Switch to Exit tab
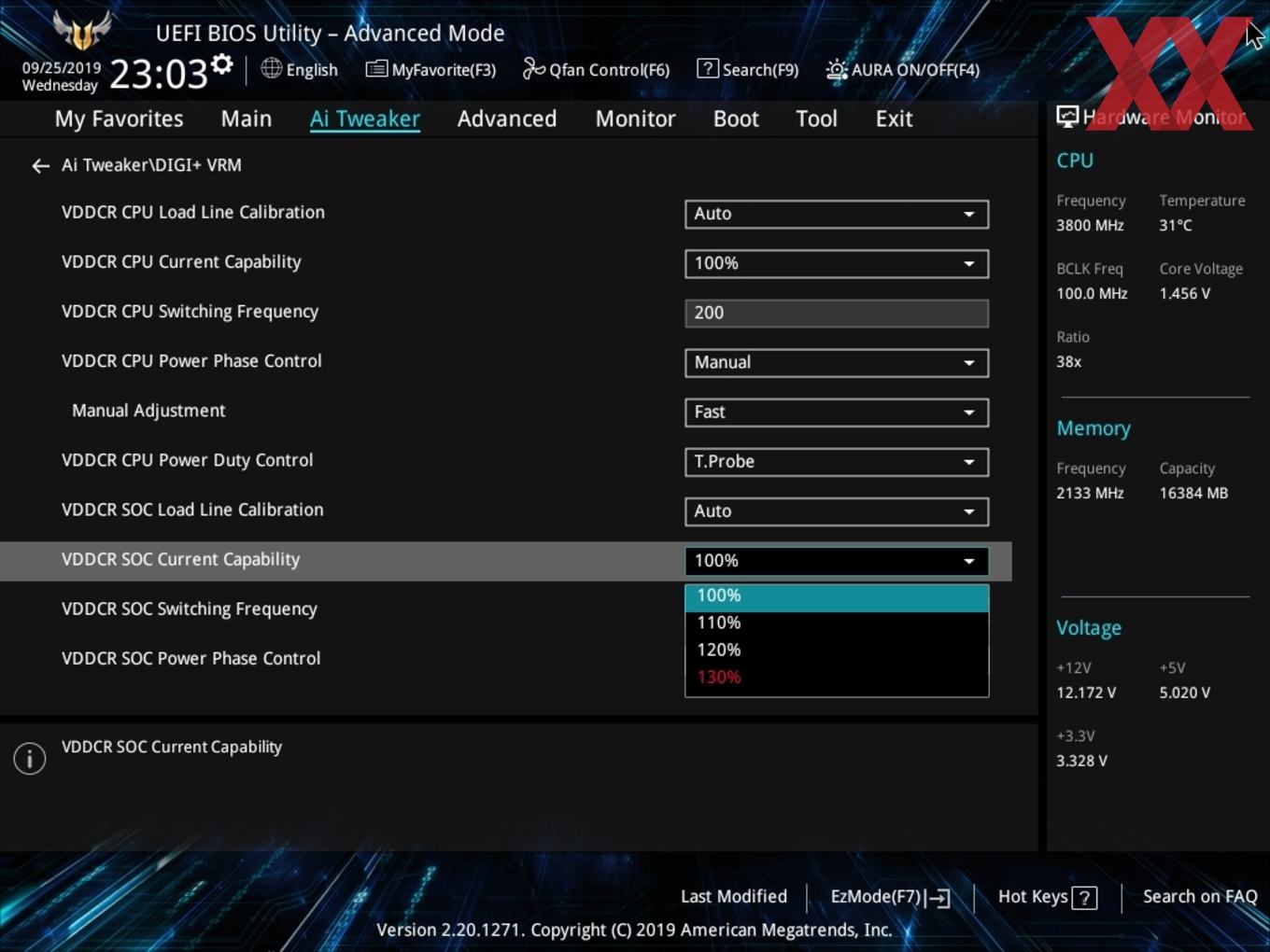 click(894, 119)
